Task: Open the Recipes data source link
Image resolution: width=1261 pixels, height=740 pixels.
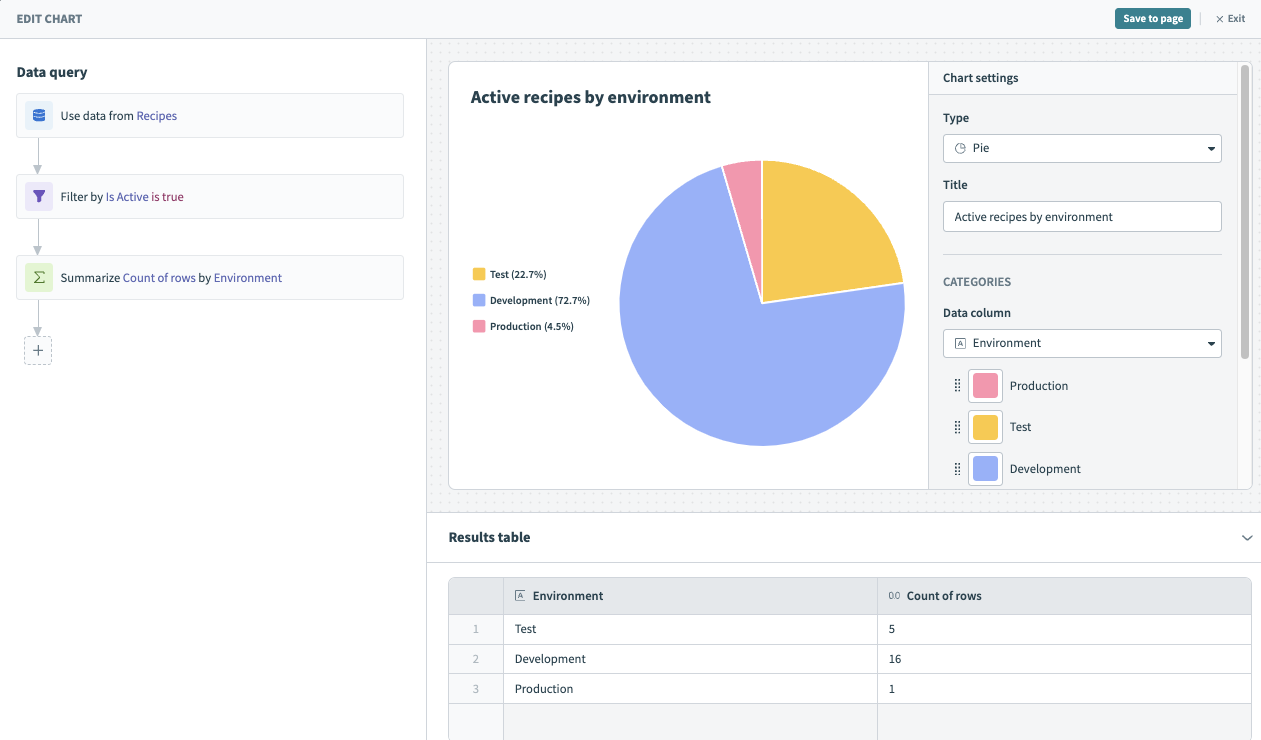Action: click(157, 116)
